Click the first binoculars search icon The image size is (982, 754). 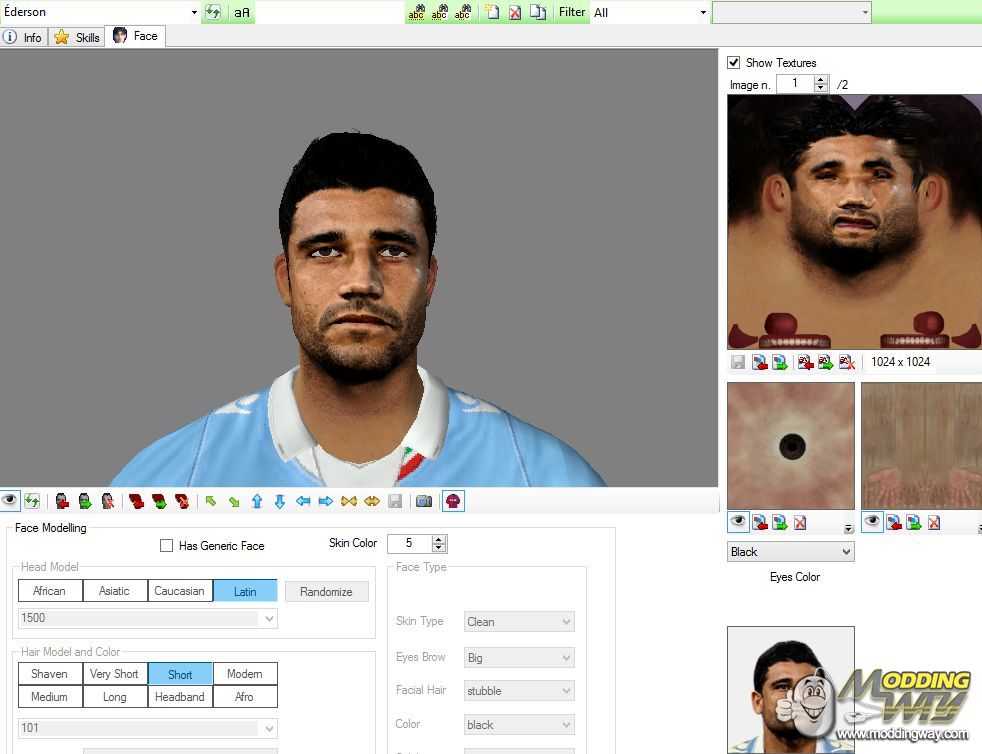pyautogui.click(x=416, y=13)
